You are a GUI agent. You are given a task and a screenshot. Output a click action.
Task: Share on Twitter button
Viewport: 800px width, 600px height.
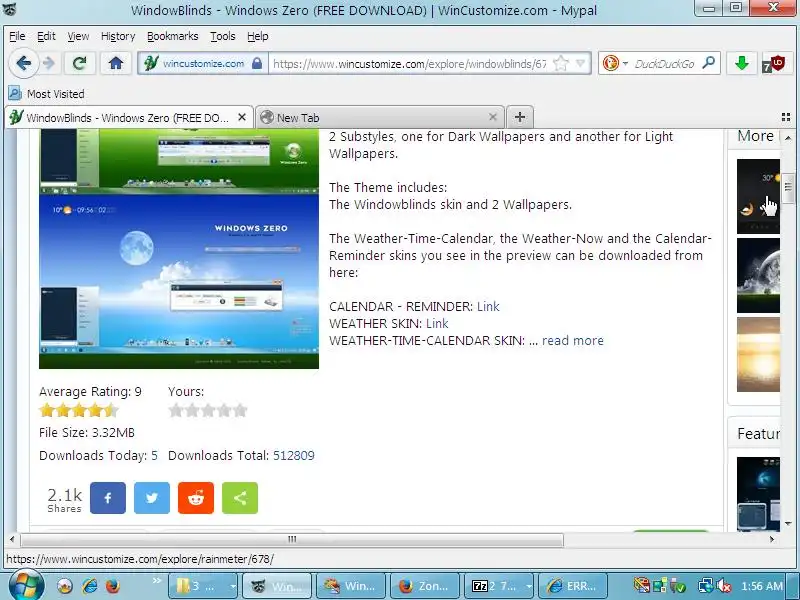click(152, 498)
